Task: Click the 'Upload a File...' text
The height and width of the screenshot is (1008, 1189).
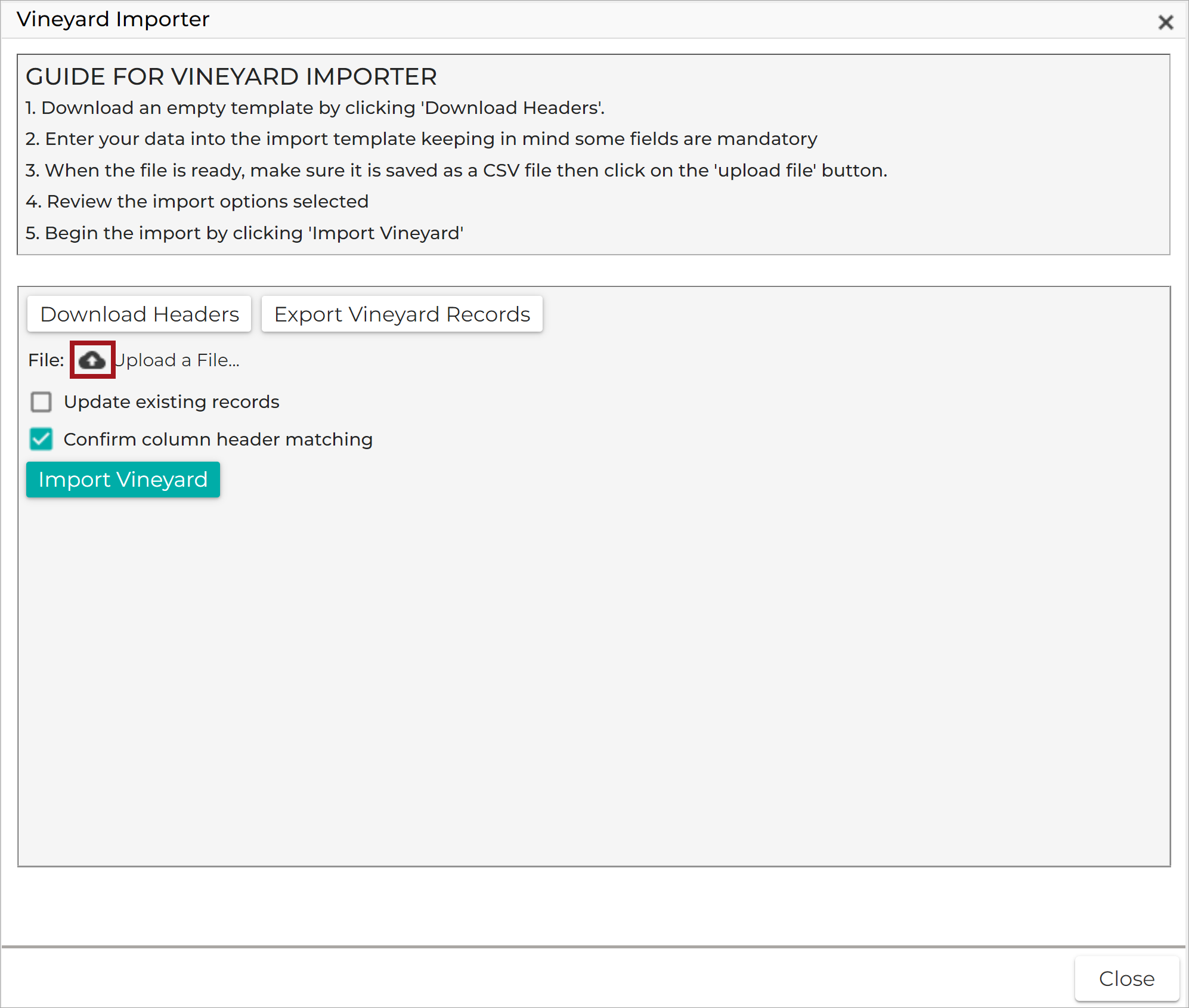Action: [x=177, y=360]
